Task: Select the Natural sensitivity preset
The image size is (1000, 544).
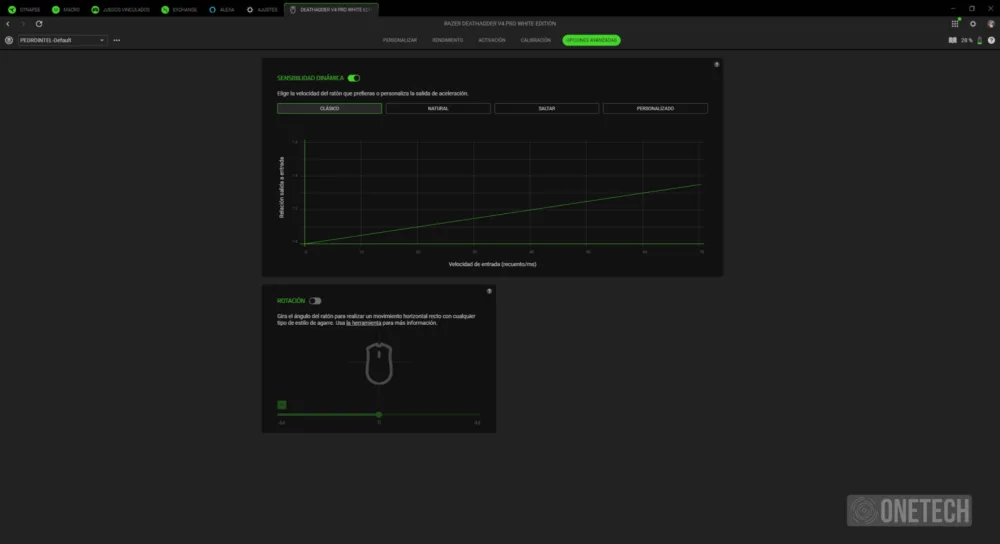Action: (x=438, y=108)
